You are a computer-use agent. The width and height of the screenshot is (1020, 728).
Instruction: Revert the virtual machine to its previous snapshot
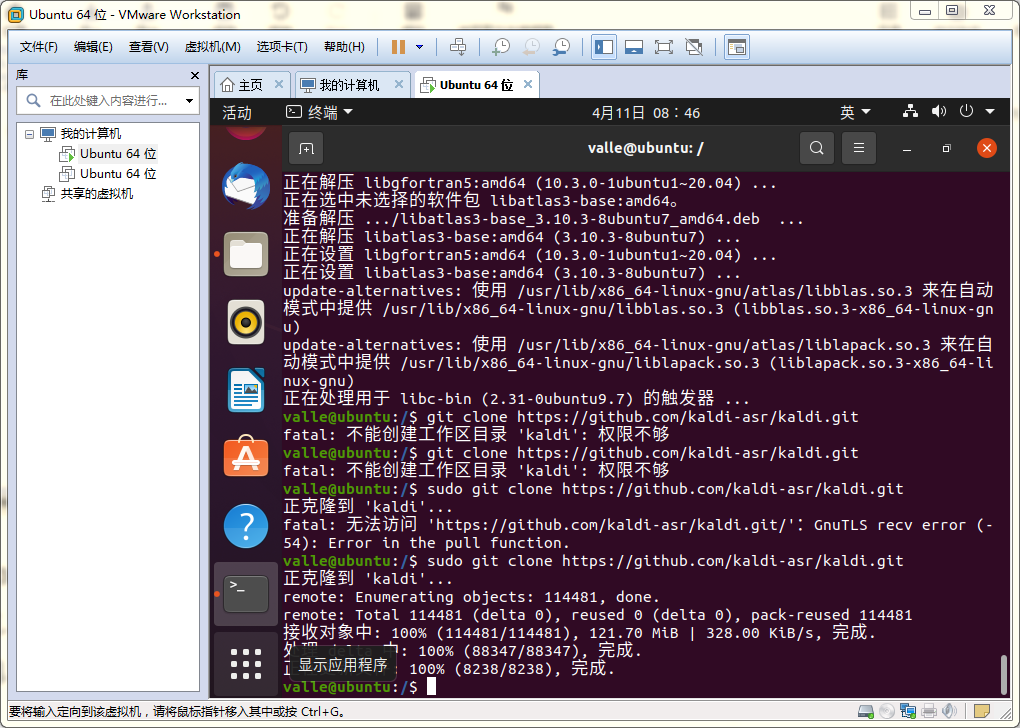tap(531, 47)
